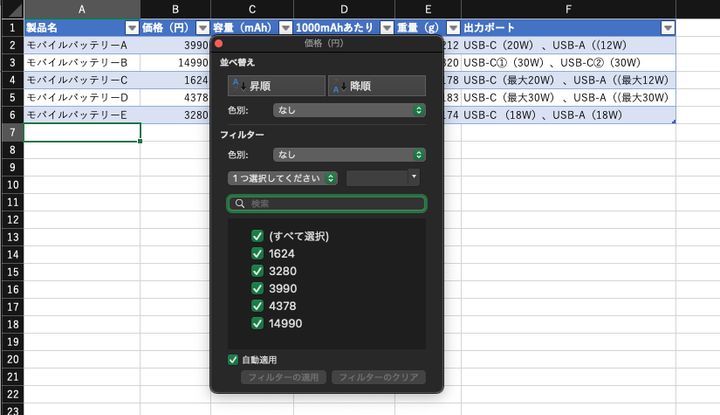Open filter arrow in 出力ポート header
The width and height of the screenshot is (720, 415).
(668, 28)
